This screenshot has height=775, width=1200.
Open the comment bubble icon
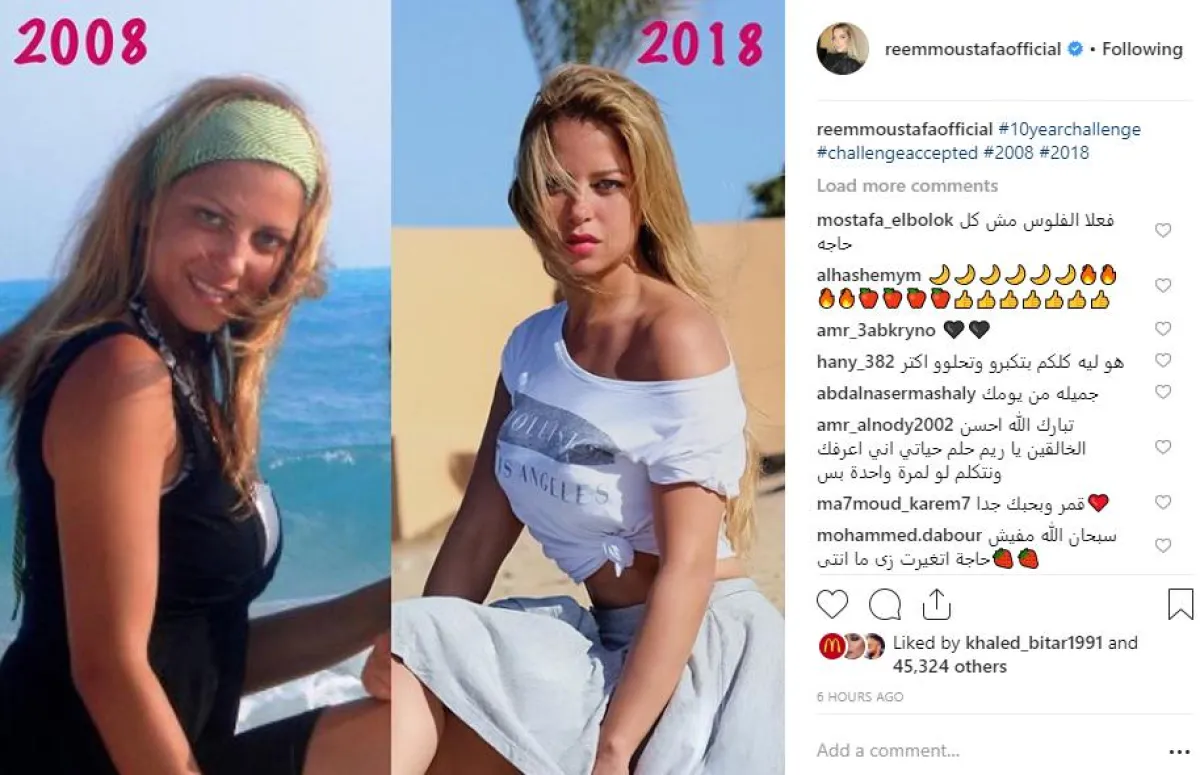(x=885, y=605)
